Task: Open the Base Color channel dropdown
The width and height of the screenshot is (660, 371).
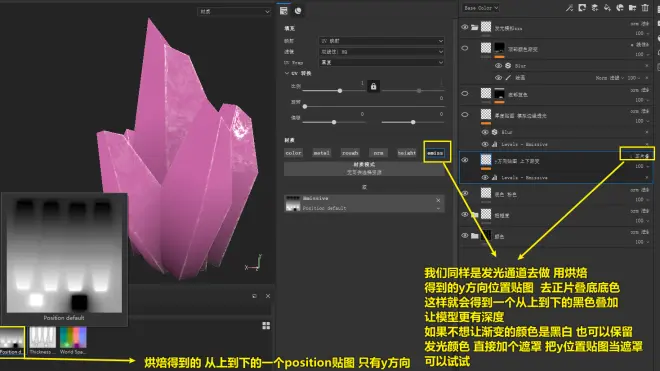Action: coord(480,8)
